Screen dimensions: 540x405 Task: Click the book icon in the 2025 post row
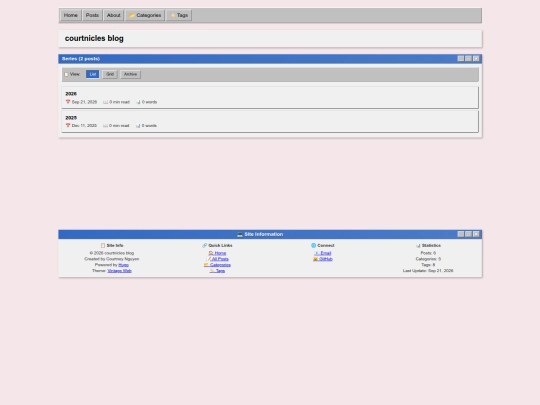[x=105, y=125]
